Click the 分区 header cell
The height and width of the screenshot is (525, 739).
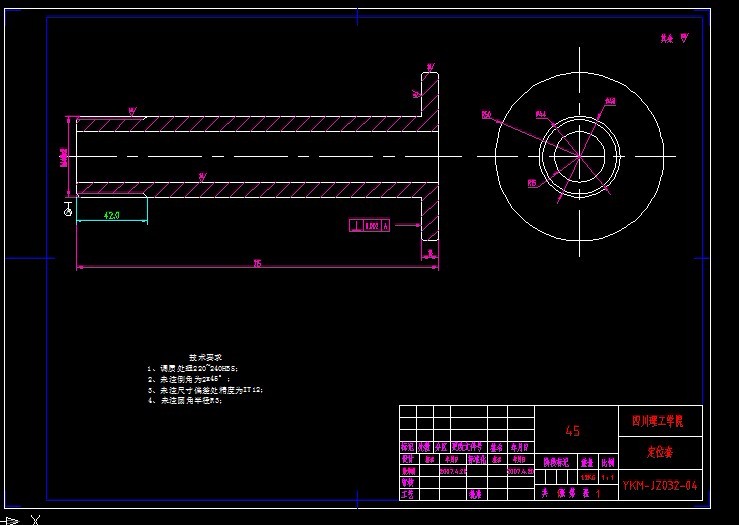pos(442,447)
